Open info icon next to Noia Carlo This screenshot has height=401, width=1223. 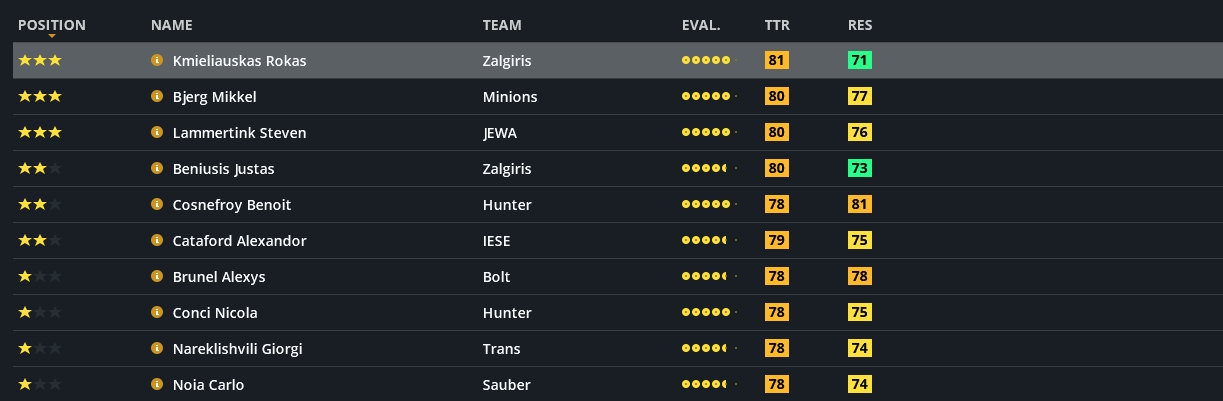point(157,385)
